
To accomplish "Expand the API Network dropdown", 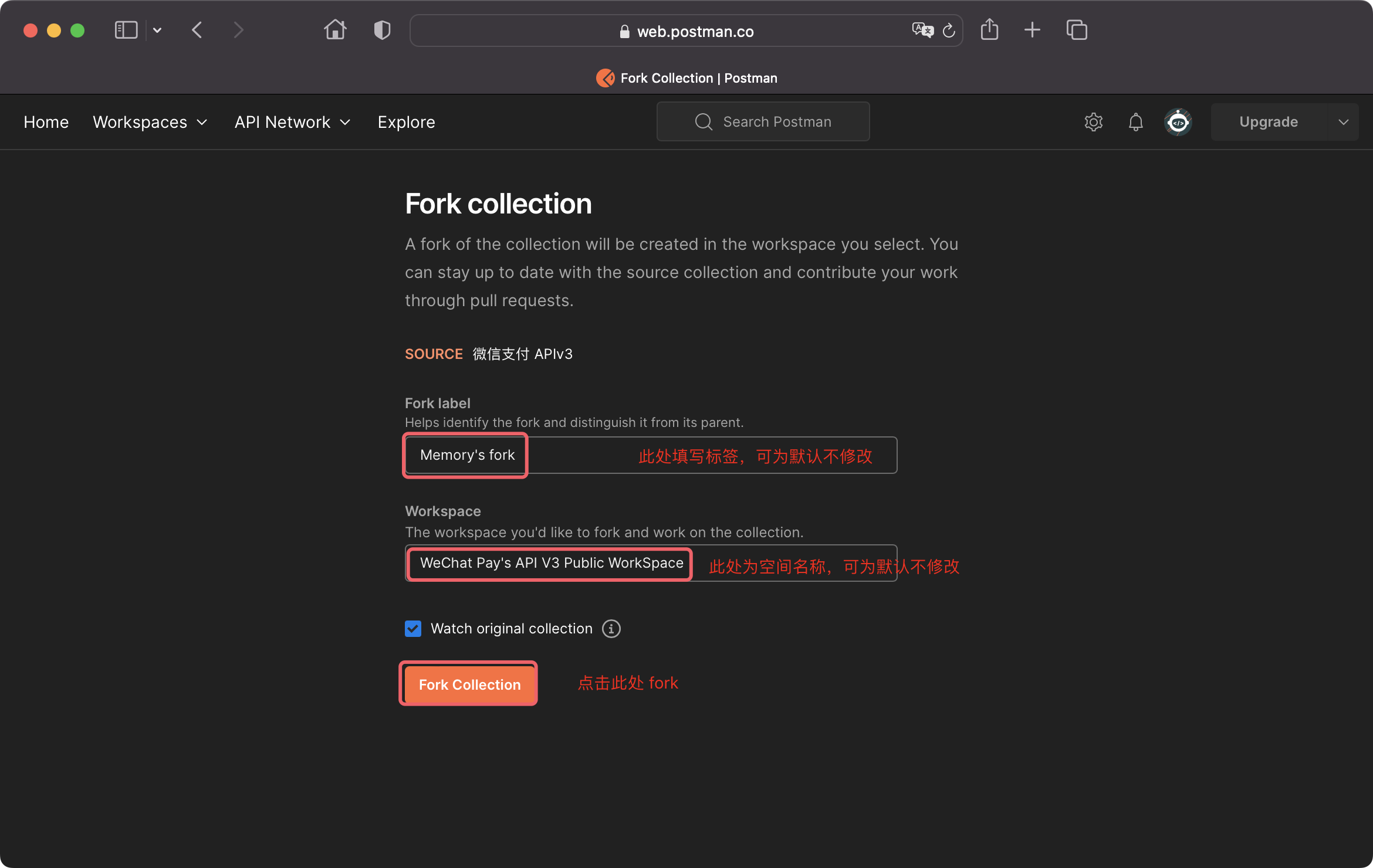I will 292,122.
